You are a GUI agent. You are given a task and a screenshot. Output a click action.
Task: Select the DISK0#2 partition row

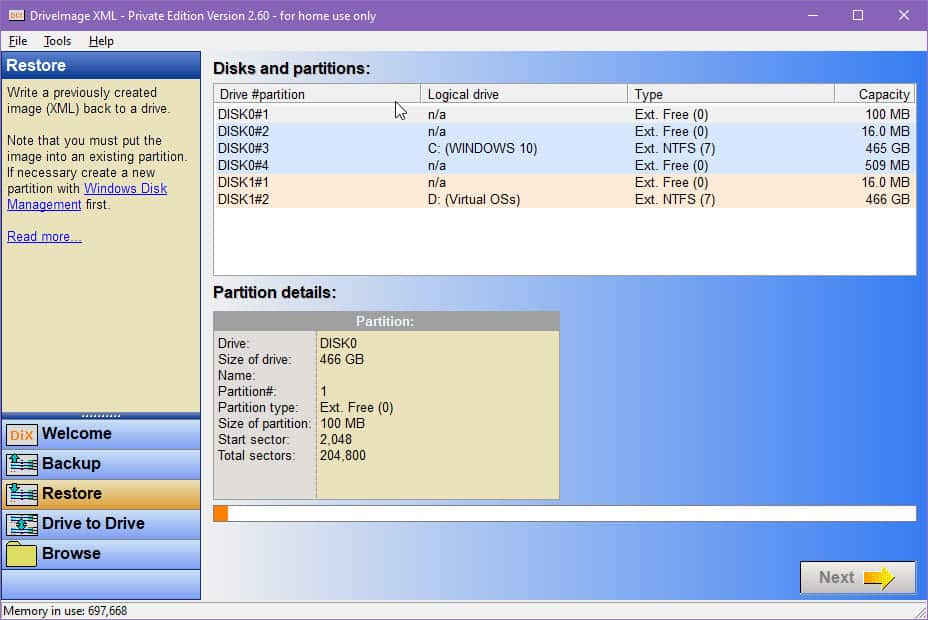[x=564, y=131]
